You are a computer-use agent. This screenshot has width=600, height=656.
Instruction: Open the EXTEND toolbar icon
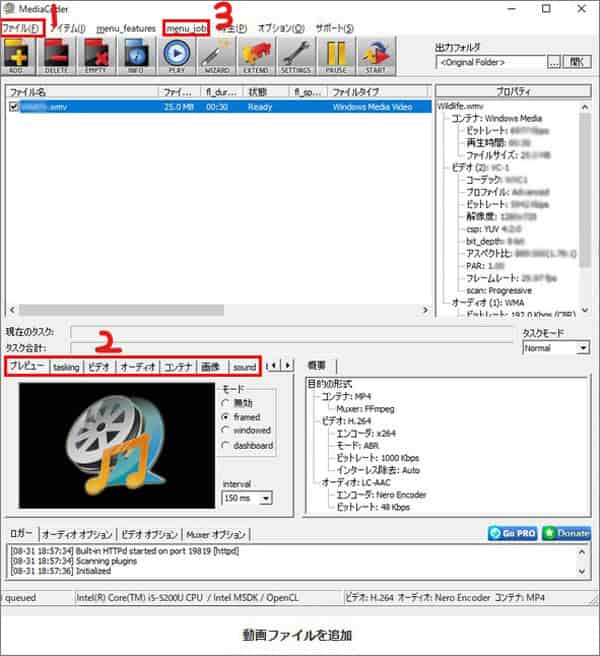click(256, 56)
